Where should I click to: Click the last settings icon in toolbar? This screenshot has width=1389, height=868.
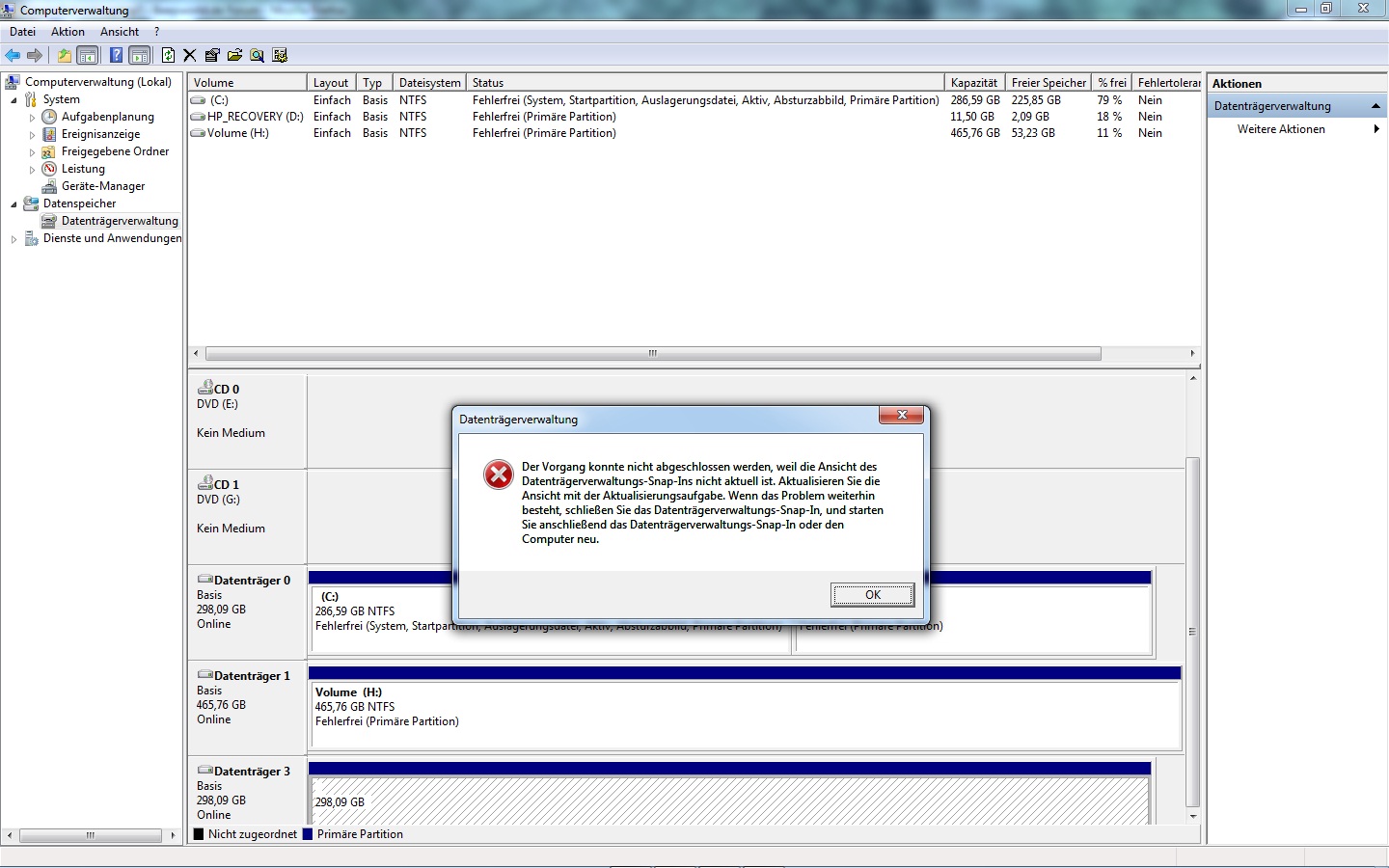280,55
